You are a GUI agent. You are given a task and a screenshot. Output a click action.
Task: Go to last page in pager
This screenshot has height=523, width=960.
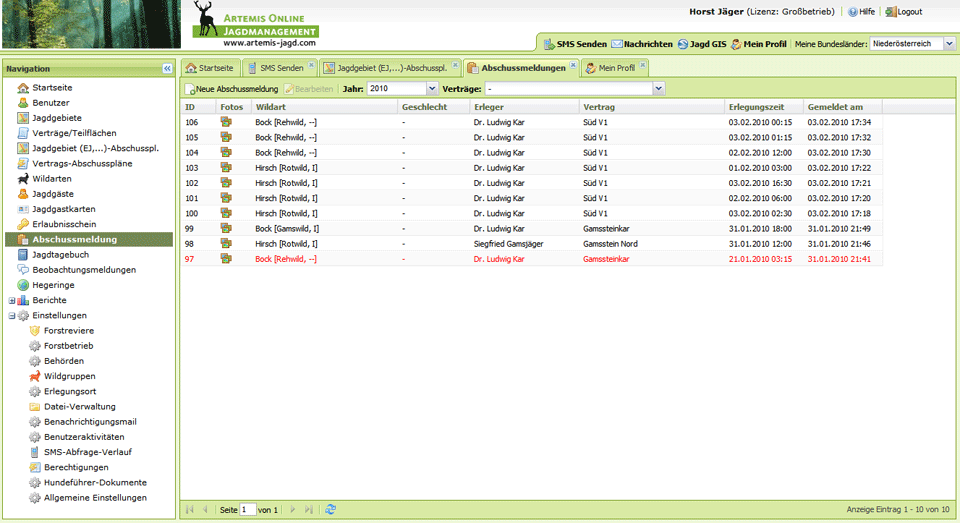tap(309, 510)
